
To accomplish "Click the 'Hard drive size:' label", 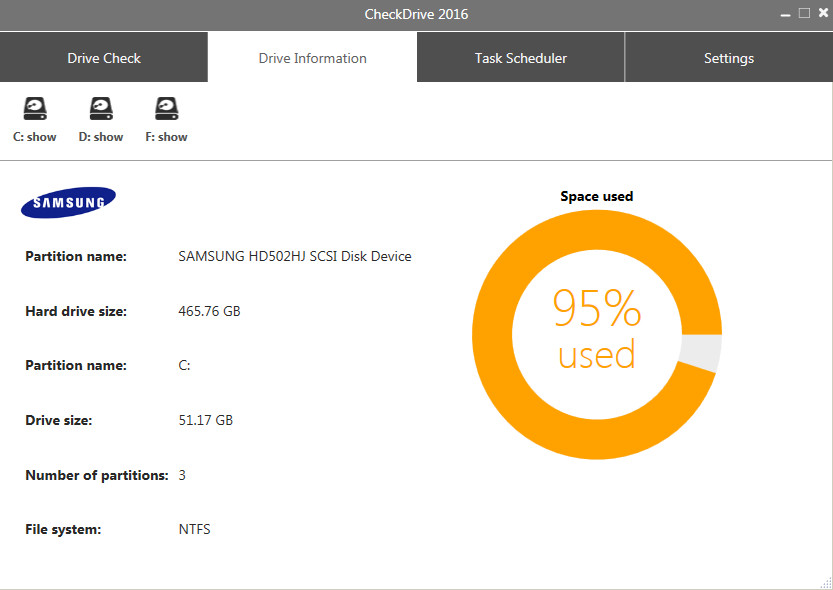I will [76, 311].
